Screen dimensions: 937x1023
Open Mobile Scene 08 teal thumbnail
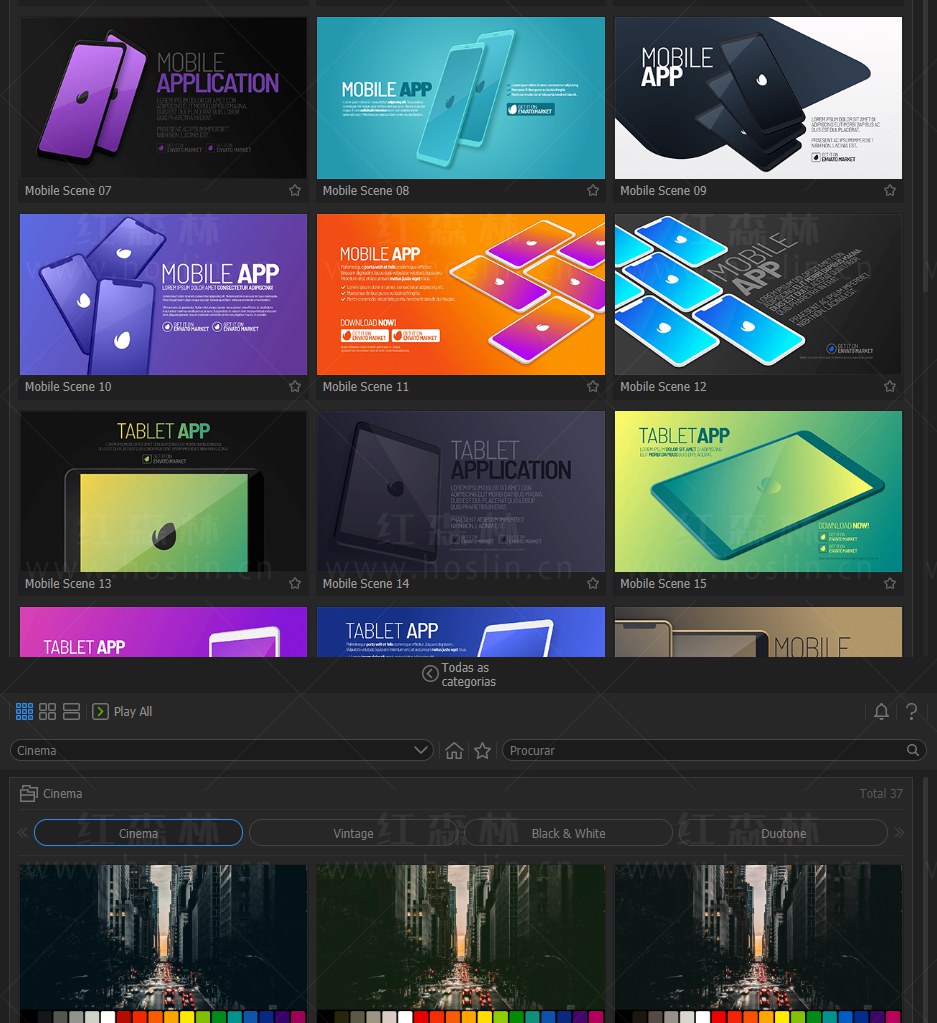tap(461, 98)
